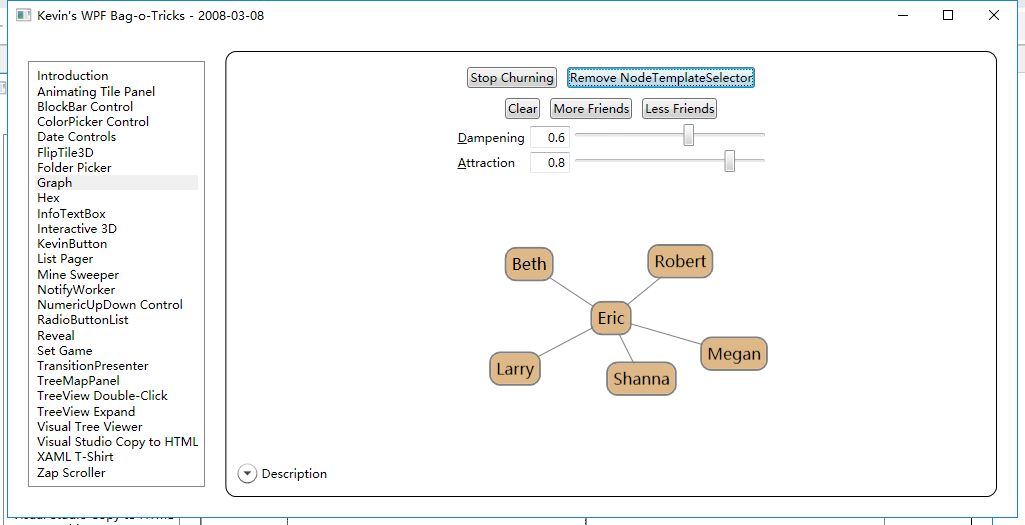Viewport: 1025px width, 525px height.
Task: Open ColorPicker Control from the list
Action: coord(93,122)
